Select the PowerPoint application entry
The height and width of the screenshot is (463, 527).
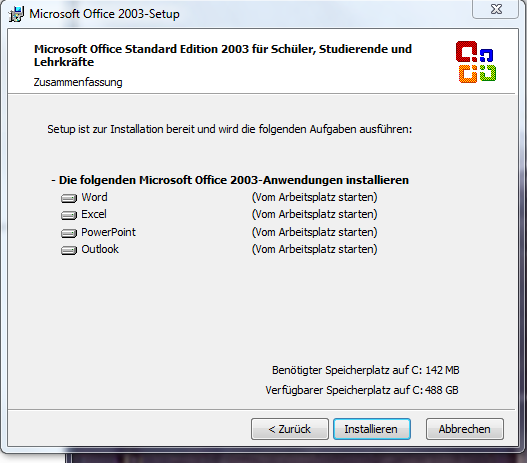(109, 232)
